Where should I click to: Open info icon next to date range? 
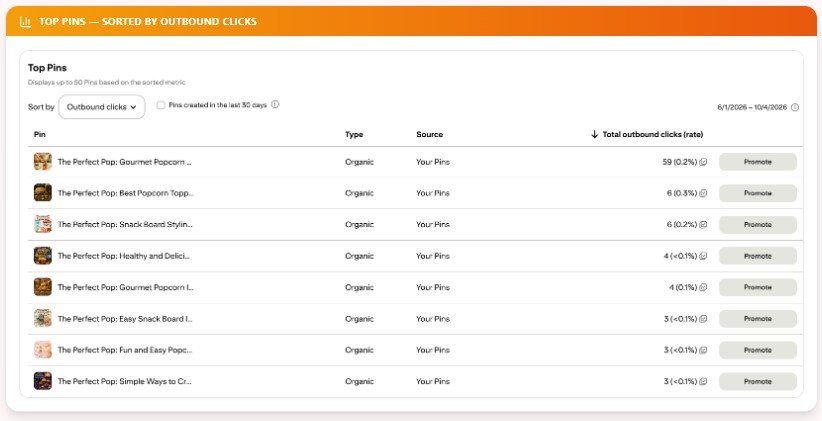[795, 107]
